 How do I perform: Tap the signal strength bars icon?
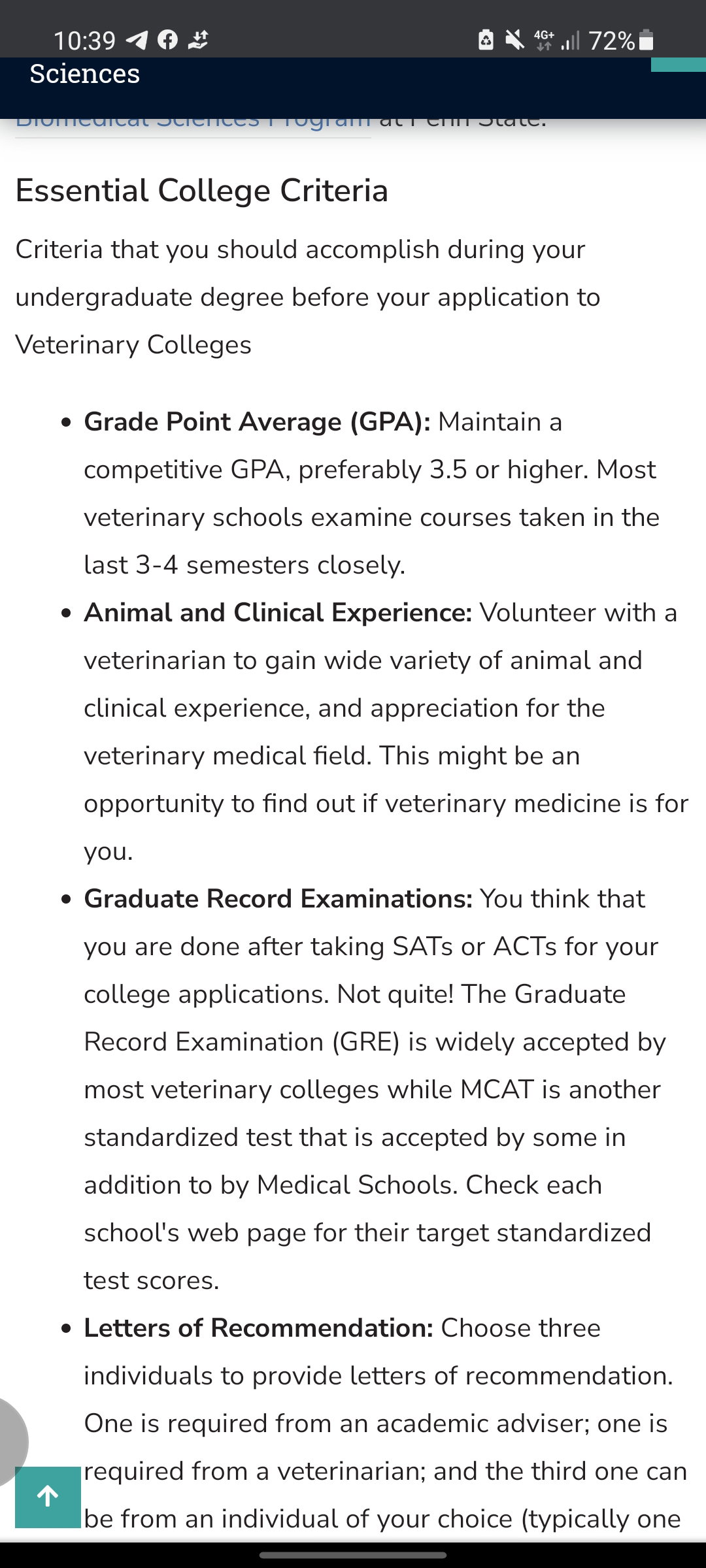click(571, 41)
